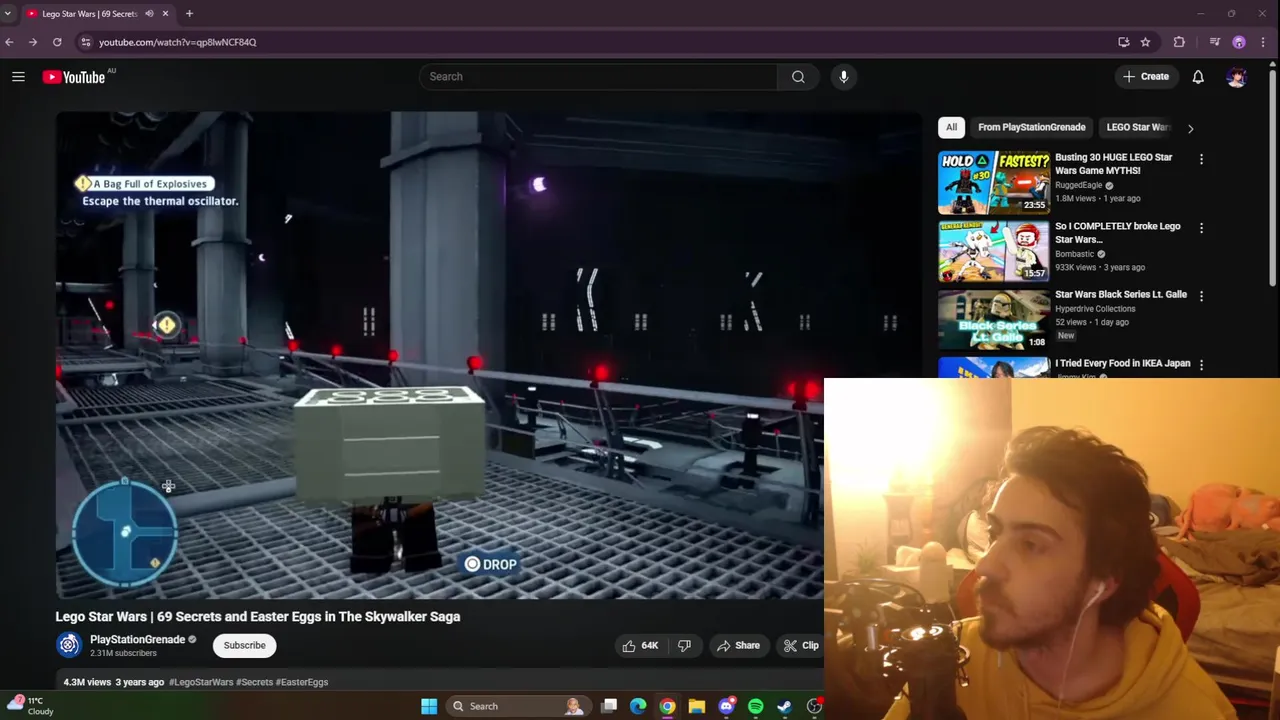This screenshot has height=720, width=1280.
Task: Click the Clip button
Action: pyautogui.click(x=801, y=646)
